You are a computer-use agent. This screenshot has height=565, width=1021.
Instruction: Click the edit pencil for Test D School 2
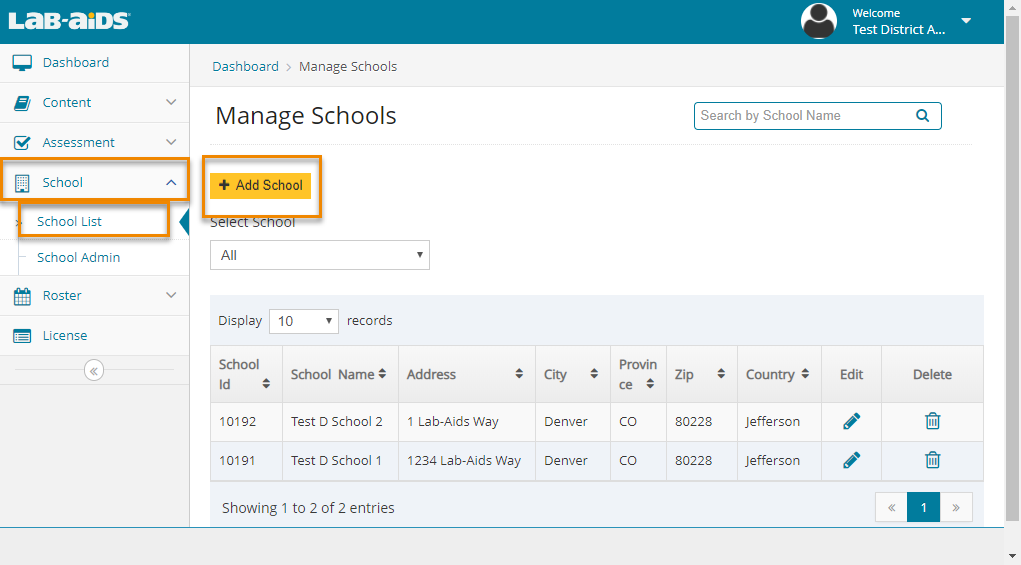pyautogui.click(x=851, y=421)
